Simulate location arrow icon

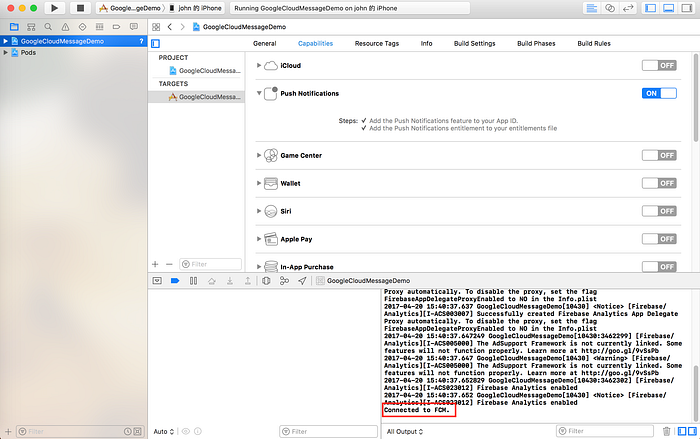pos(302,280)
